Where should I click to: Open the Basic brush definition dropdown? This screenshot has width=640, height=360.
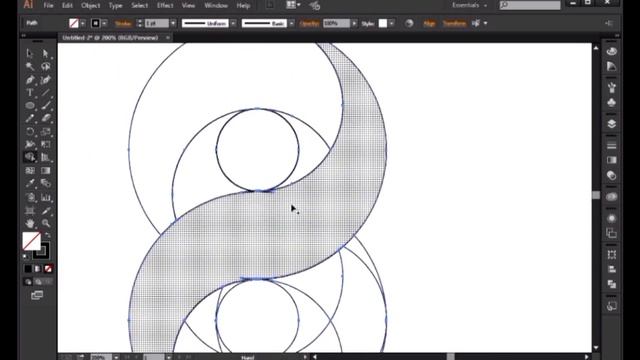coord(291,23)
